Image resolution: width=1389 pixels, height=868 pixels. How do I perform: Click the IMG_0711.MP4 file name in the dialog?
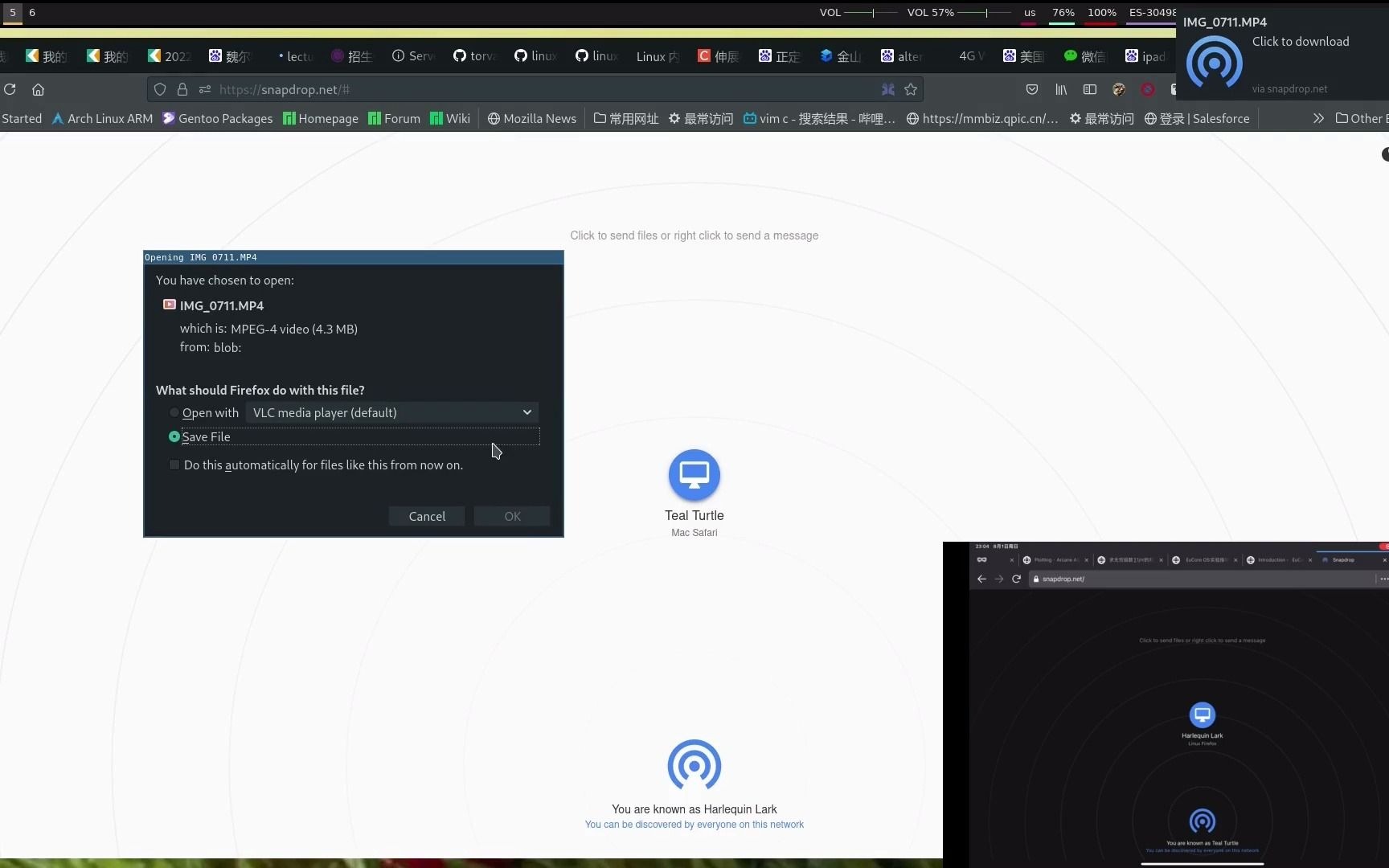[x=222, y=305]
